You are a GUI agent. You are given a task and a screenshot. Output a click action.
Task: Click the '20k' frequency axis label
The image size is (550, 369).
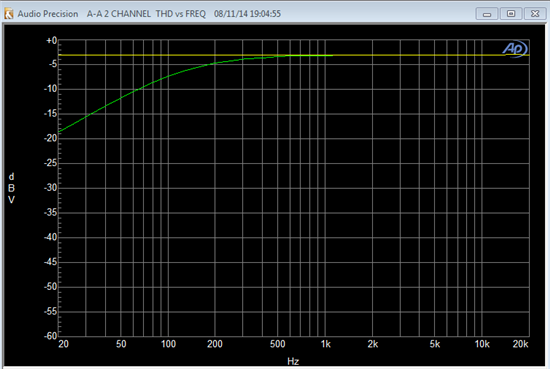tap(521, 344)
